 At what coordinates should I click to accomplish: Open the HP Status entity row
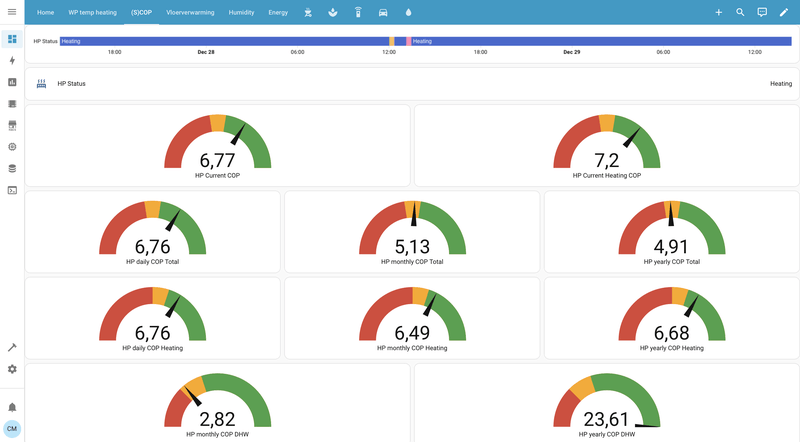(x=413, y=84)
